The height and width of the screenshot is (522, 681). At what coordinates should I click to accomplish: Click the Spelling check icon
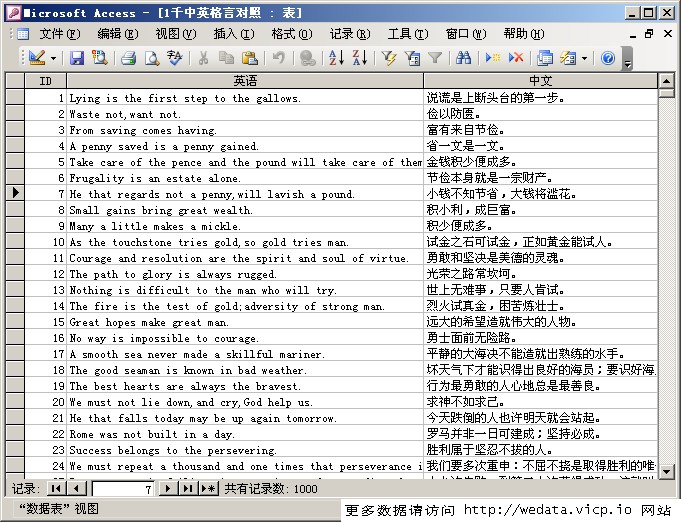pyautogui.click(x=175, y=58)
